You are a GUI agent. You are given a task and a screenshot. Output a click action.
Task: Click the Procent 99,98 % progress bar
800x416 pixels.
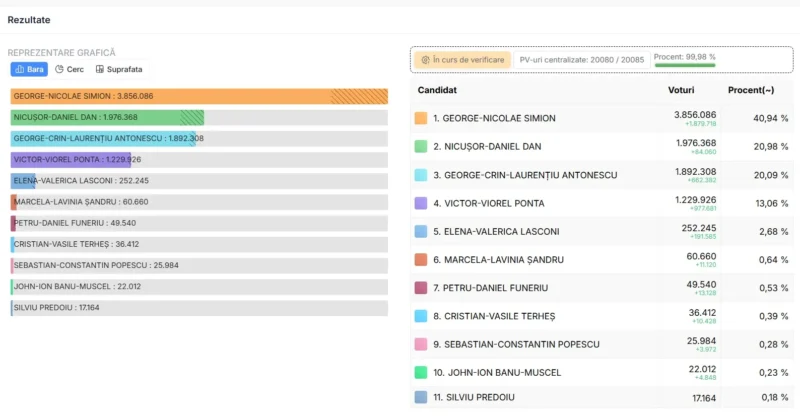tap(685, 65)
